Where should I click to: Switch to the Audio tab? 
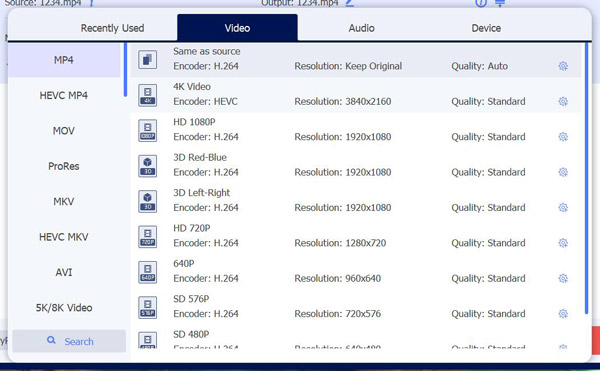coord(361,28)
